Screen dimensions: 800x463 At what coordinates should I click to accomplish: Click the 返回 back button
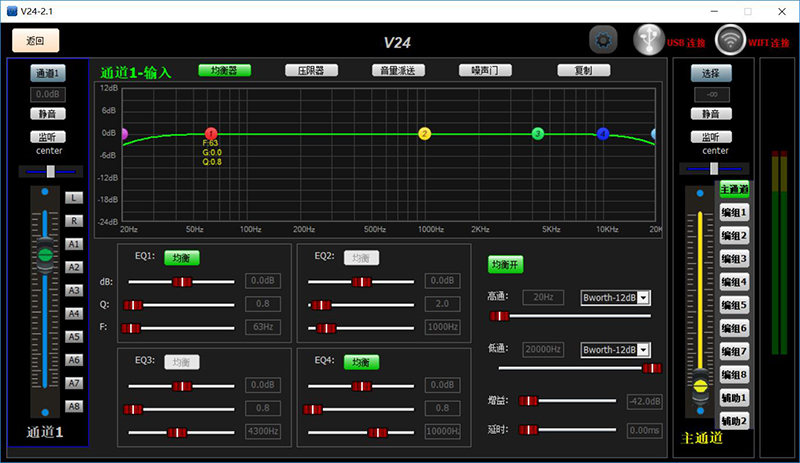click(36, 40)
